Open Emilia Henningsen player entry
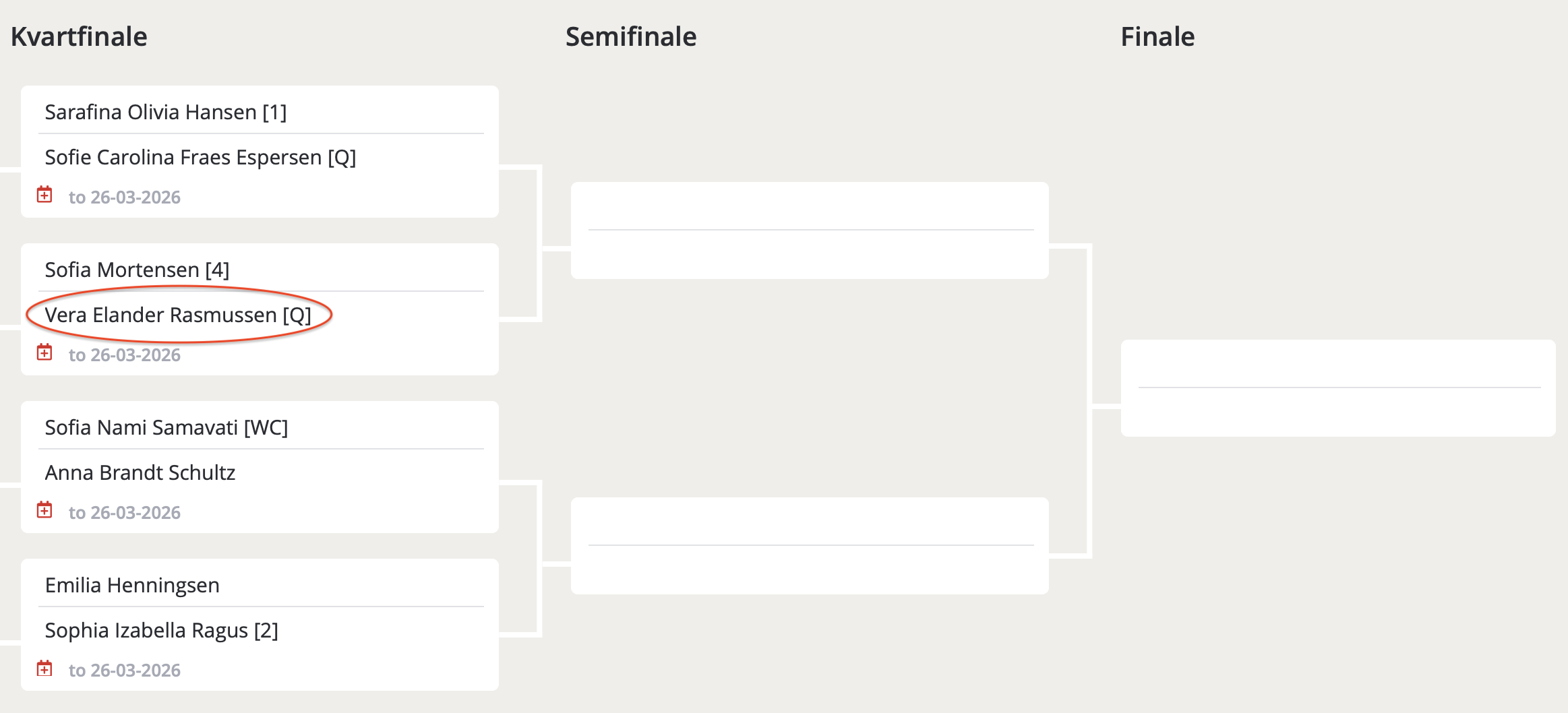The width and height of the screenshot is (1568, 713). pos(132,585)
